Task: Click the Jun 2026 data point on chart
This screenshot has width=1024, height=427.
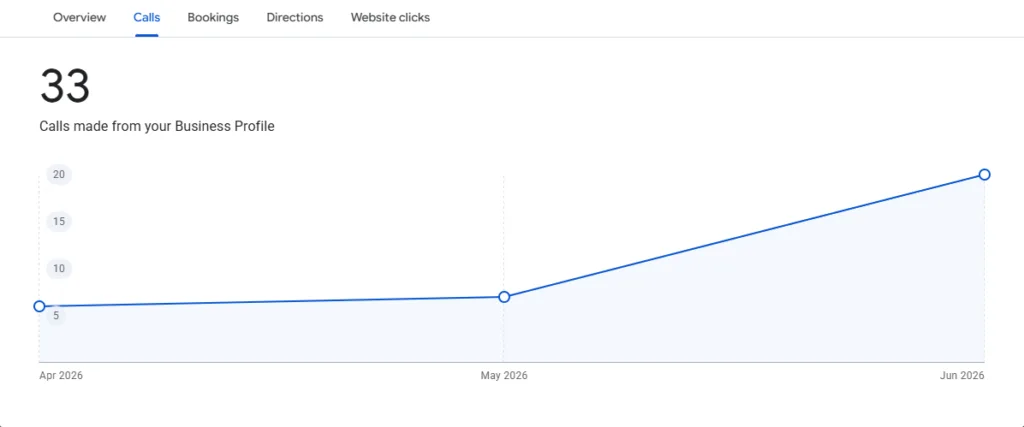Action: (x=985, y=174)
